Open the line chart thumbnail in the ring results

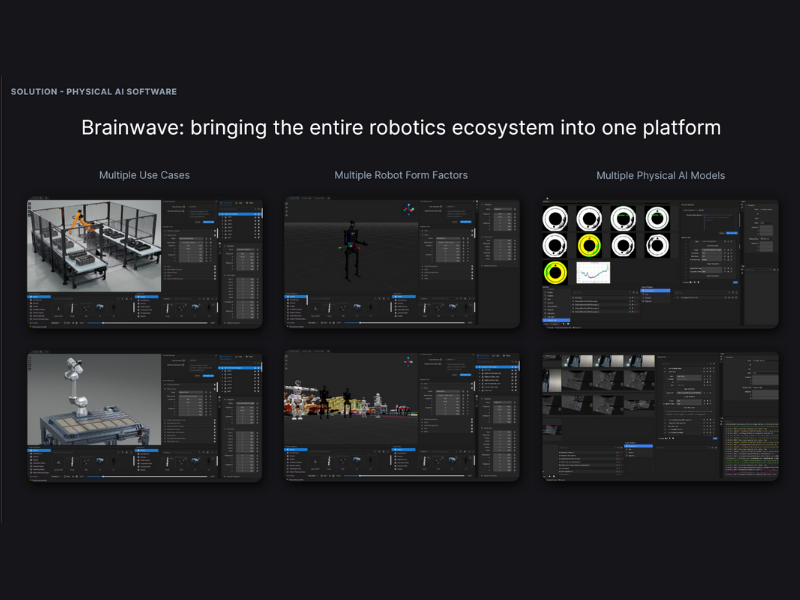[x=593, y=272]
